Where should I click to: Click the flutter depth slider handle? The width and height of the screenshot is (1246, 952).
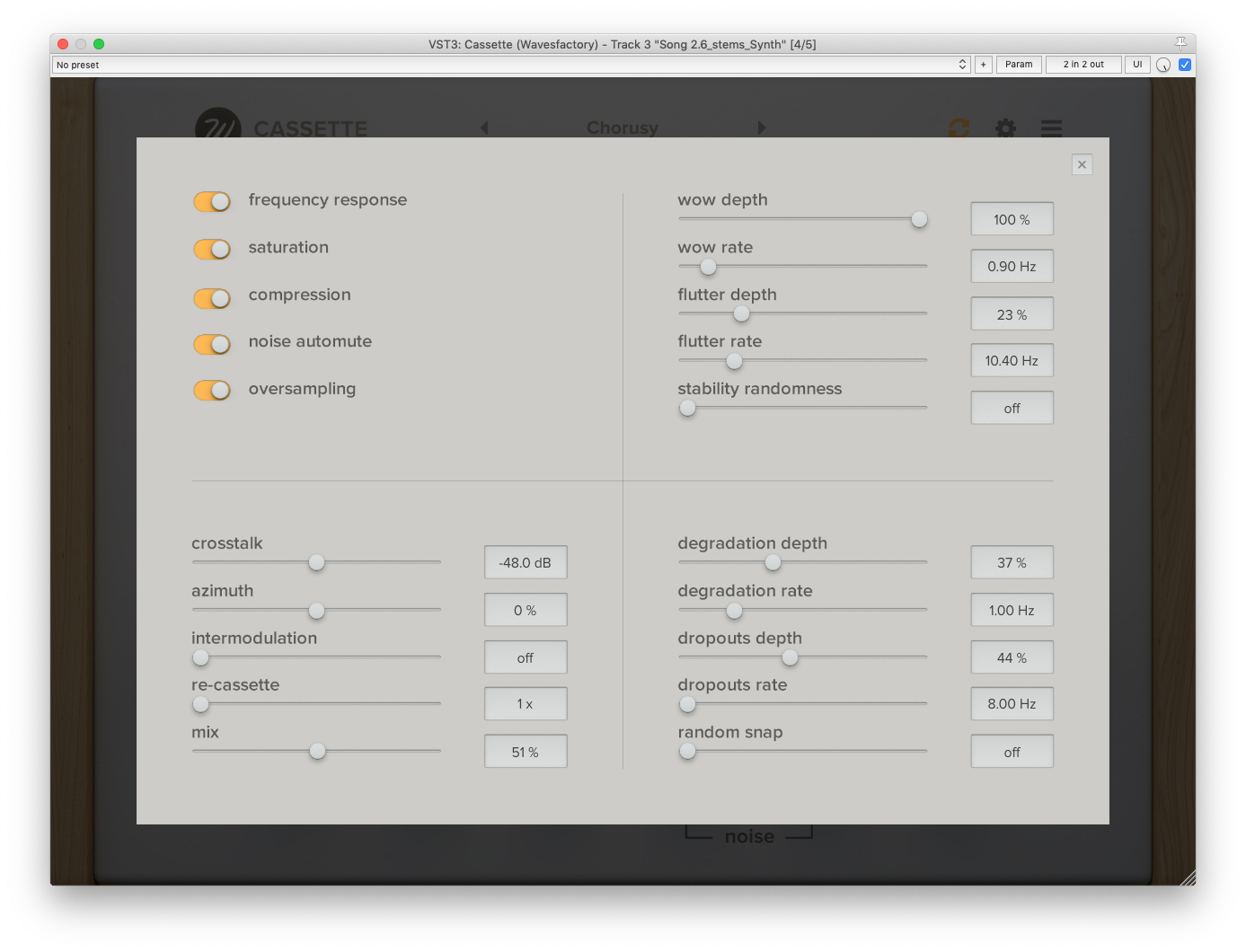(x=741, y=313)
